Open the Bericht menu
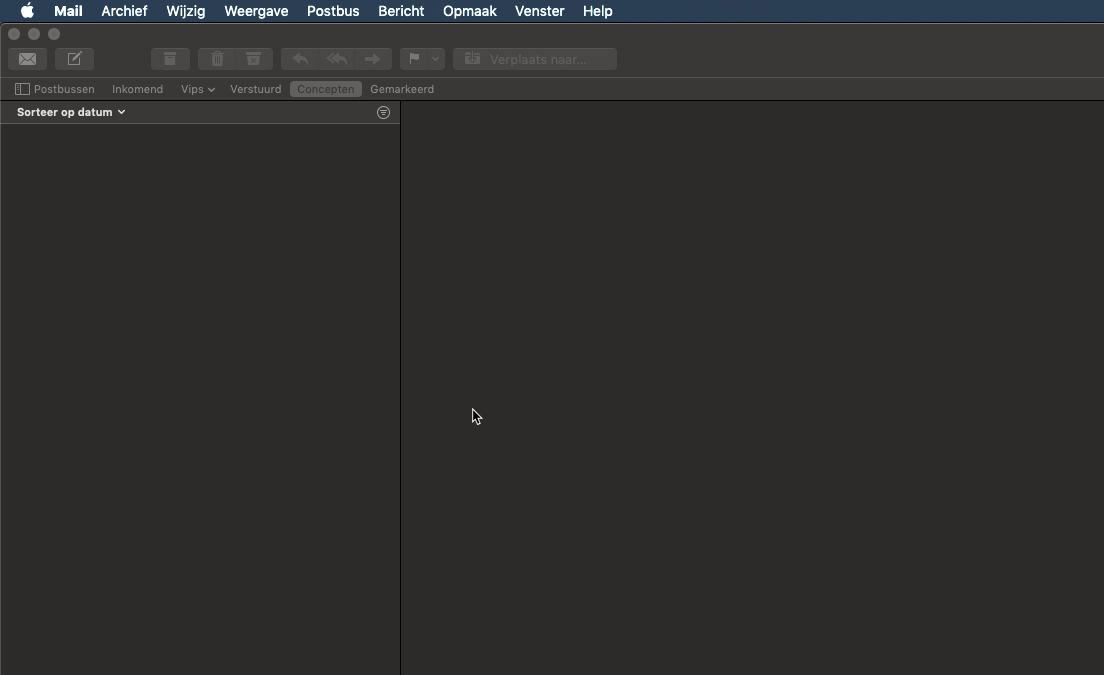1104x675 pixels. (401, 11)
